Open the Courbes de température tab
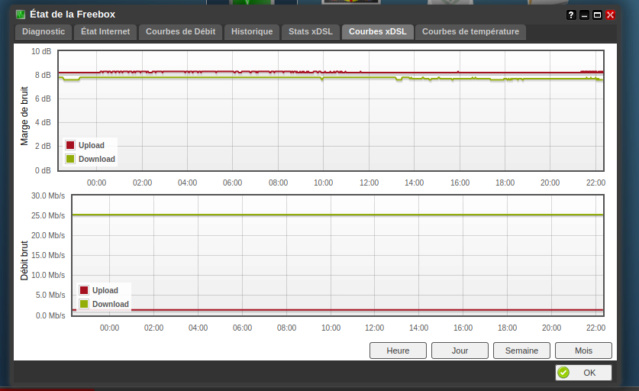Viewport: 639px width, 391px height. pos(471,32)
